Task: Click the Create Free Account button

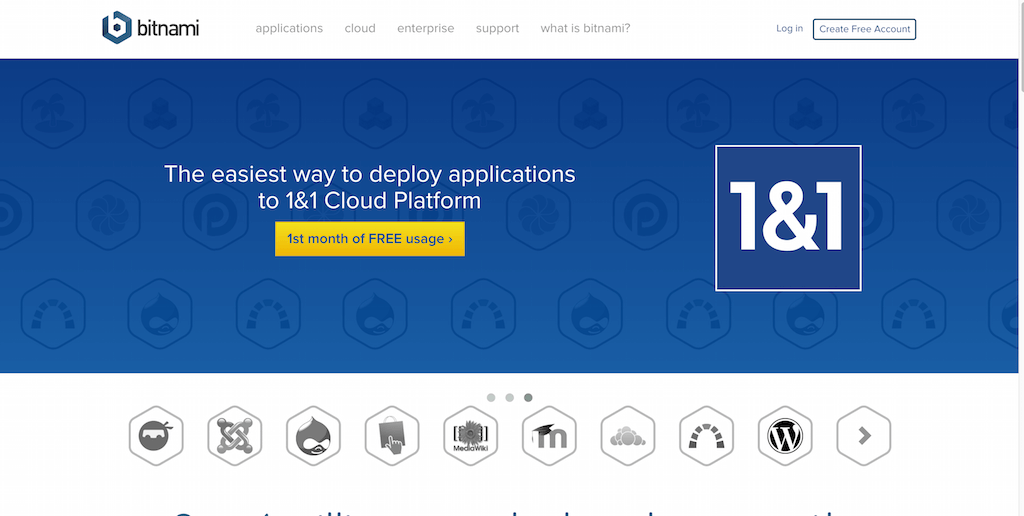Action: click(x=865, y=29)
